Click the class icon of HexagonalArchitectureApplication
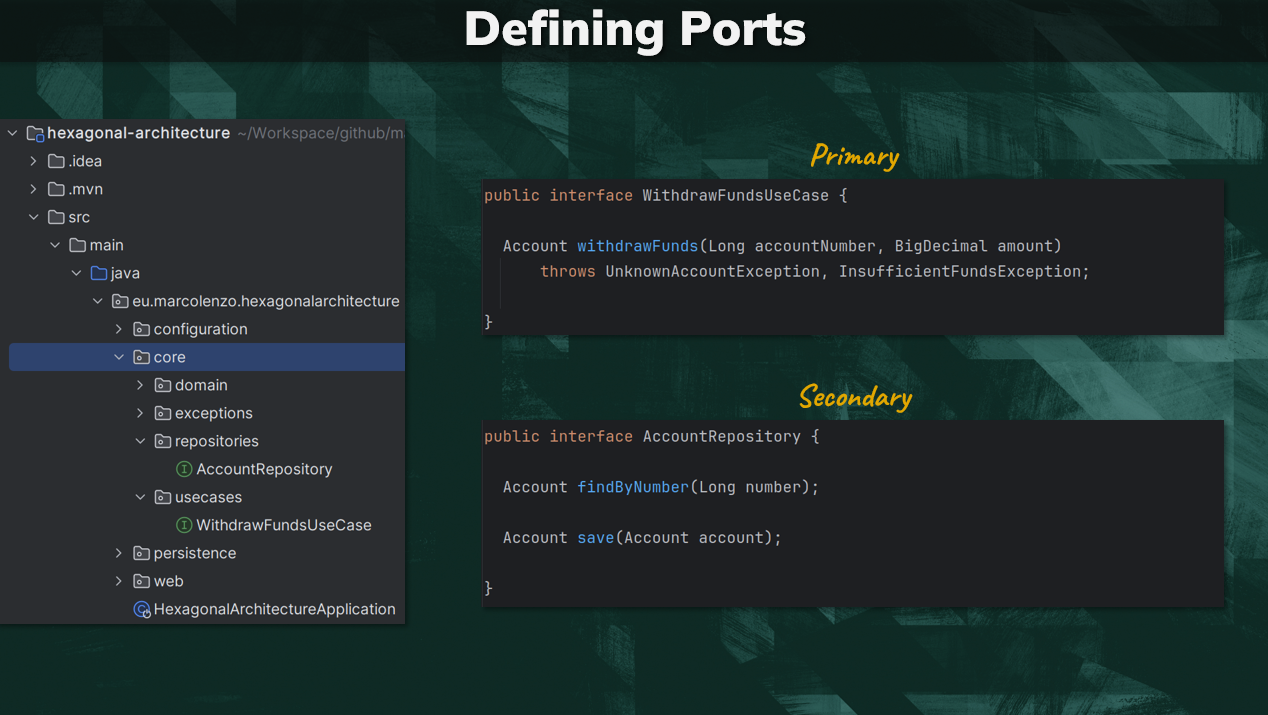 click(x=141, y=609)
